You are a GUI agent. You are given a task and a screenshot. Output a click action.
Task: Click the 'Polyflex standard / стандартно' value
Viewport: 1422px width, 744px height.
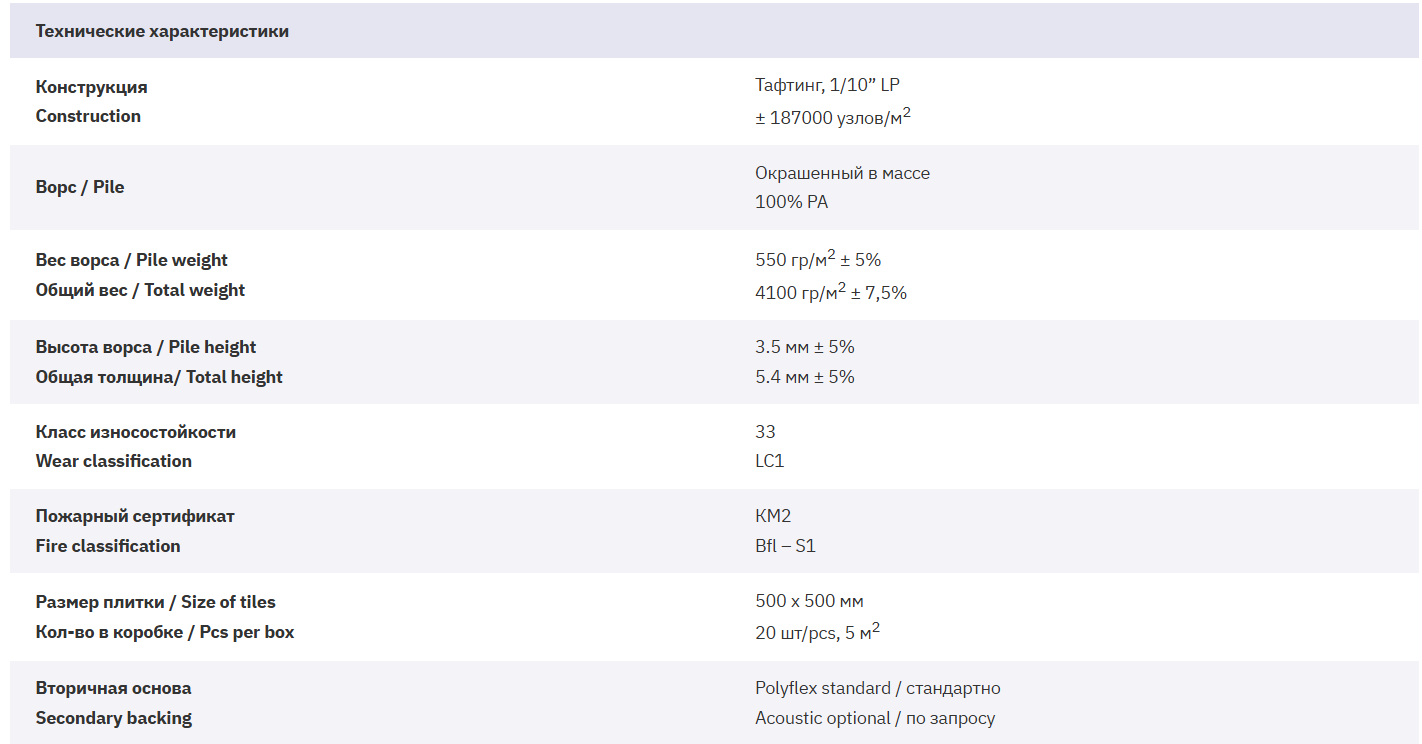coord(877,688)
